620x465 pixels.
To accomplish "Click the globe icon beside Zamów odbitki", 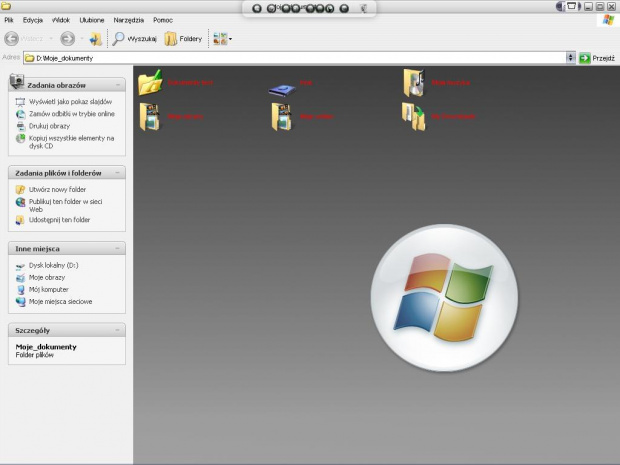I will click(x=20, y=114).
